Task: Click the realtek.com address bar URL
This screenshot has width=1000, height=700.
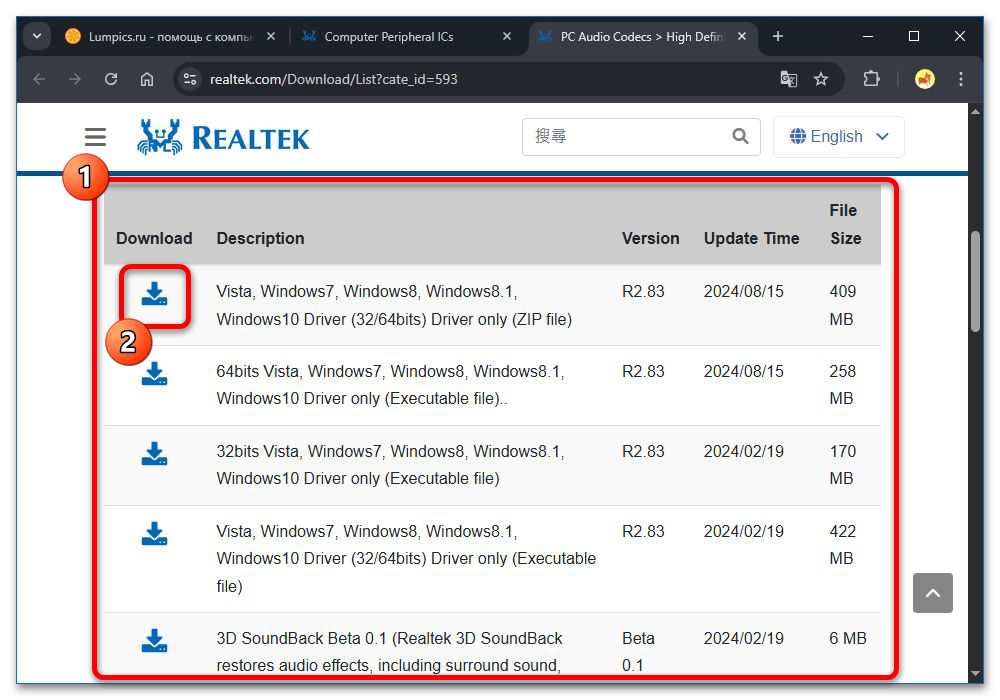Action: pyautogui.click(x=334, y=79)
